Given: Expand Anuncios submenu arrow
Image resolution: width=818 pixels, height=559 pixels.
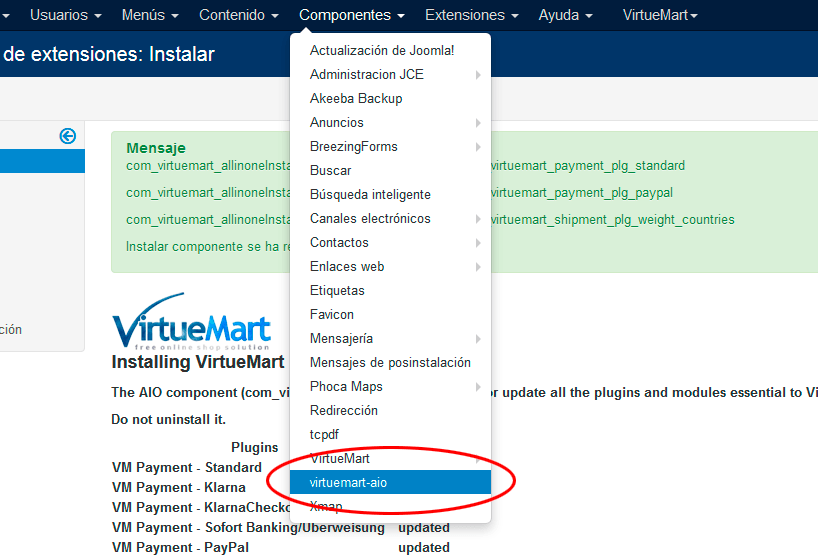Looking at the screenshot, I should (x=478, y=123).
